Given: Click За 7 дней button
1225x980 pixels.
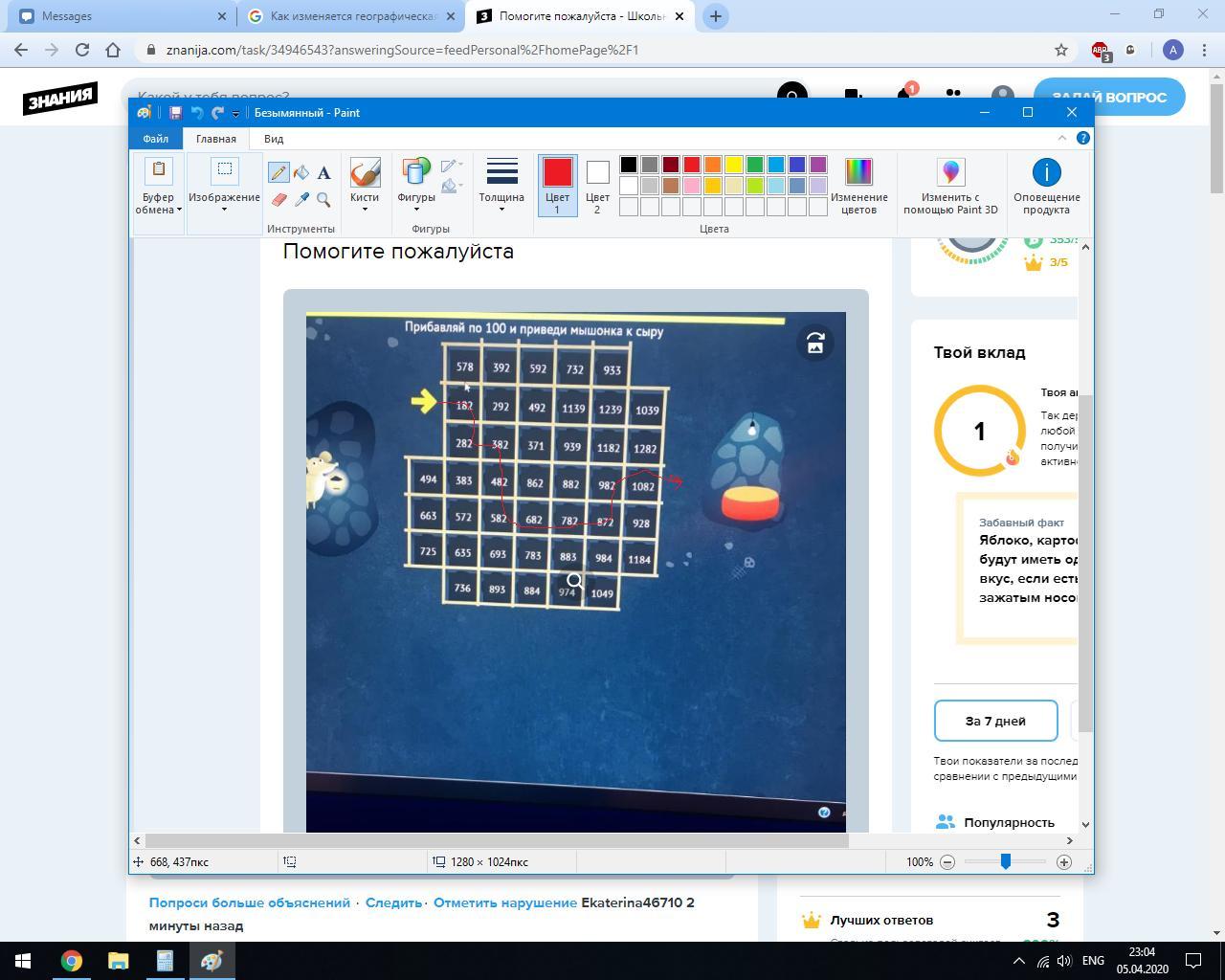Looking at the screenshot, I should 995,721.
